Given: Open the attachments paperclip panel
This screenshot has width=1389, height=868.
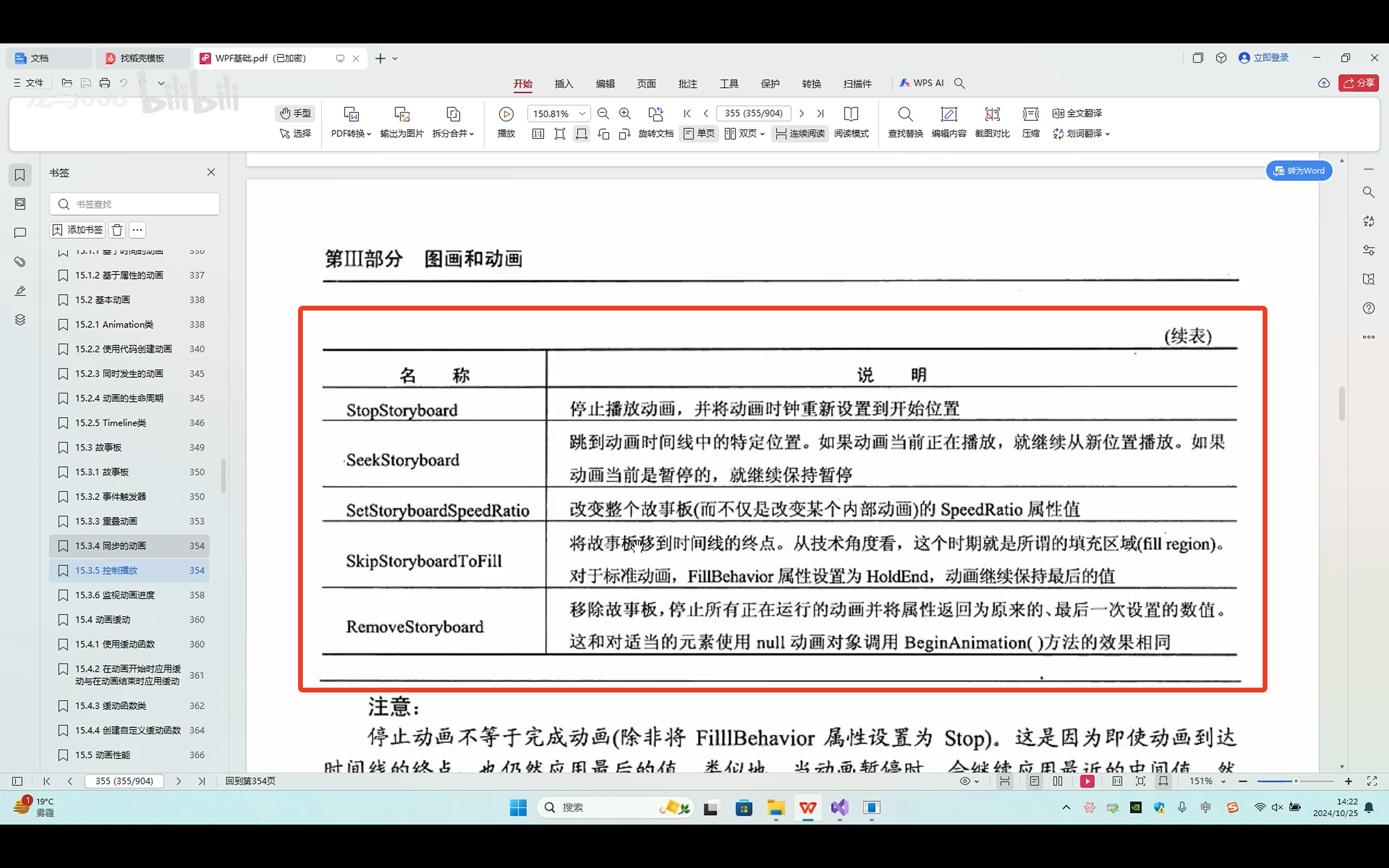Looking at the screenshot, I should point(20,262).
